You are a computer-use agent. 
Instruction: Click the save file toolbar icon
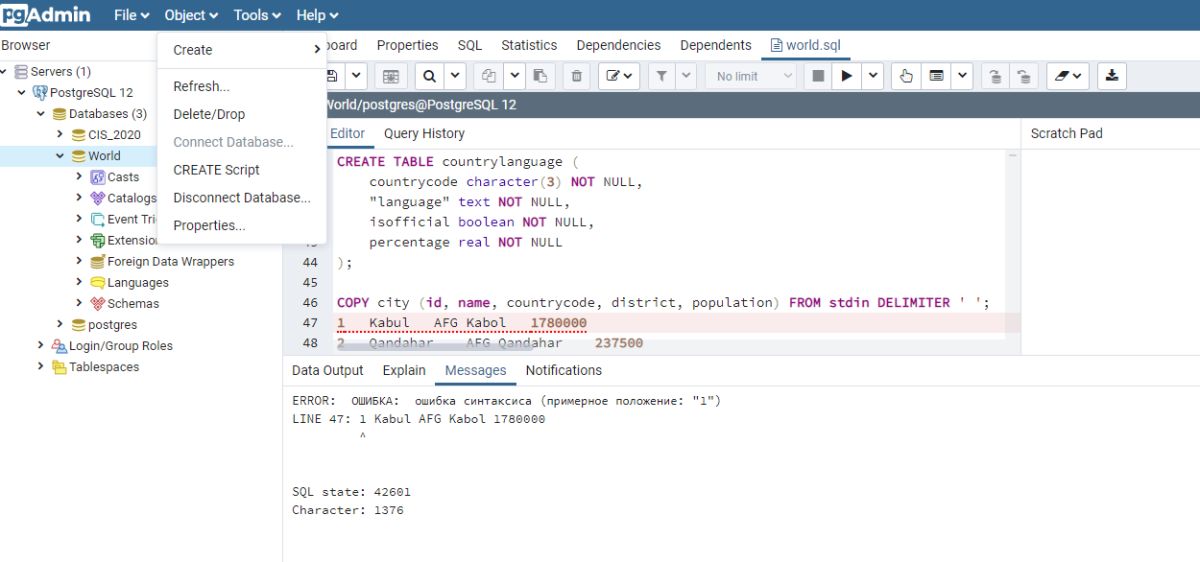tap(332, 76)
